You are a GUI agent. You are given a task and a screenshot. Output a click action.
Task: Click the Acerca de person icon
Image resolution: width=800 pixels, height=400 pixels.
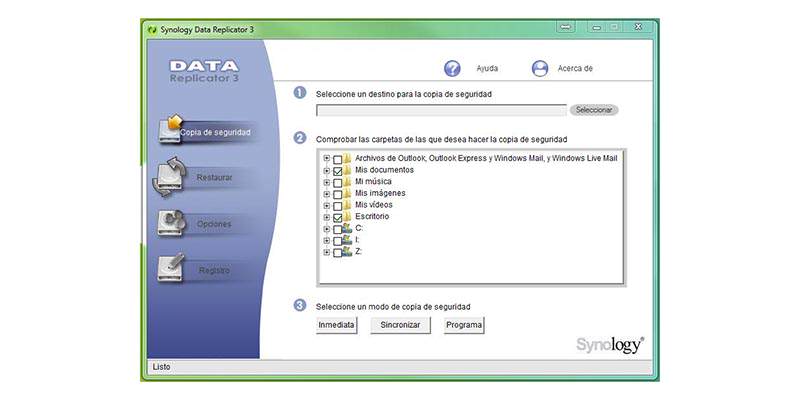click(540, 68)
